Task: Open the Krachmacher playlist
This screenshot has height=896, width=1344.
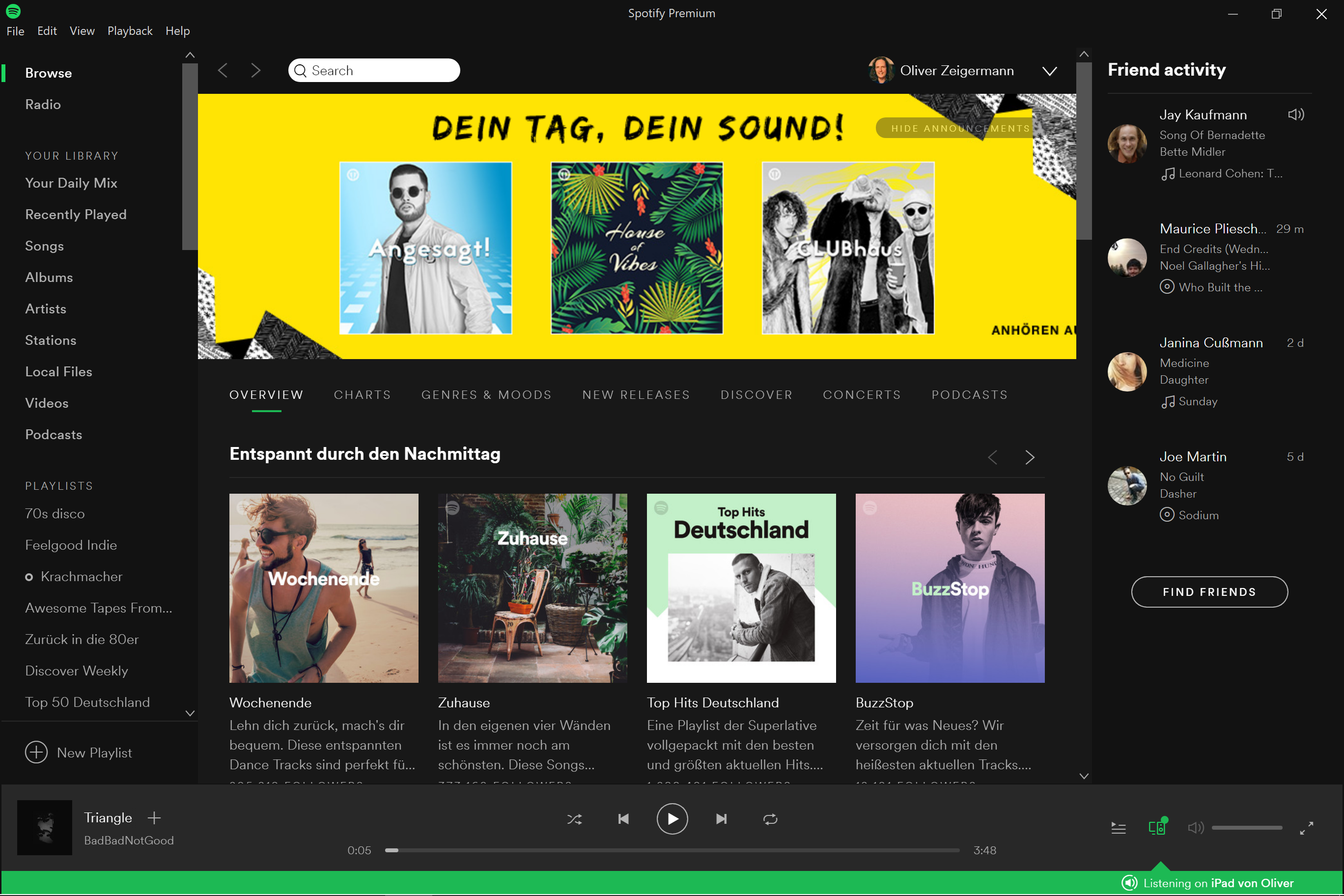Action: tap(82, 577)
